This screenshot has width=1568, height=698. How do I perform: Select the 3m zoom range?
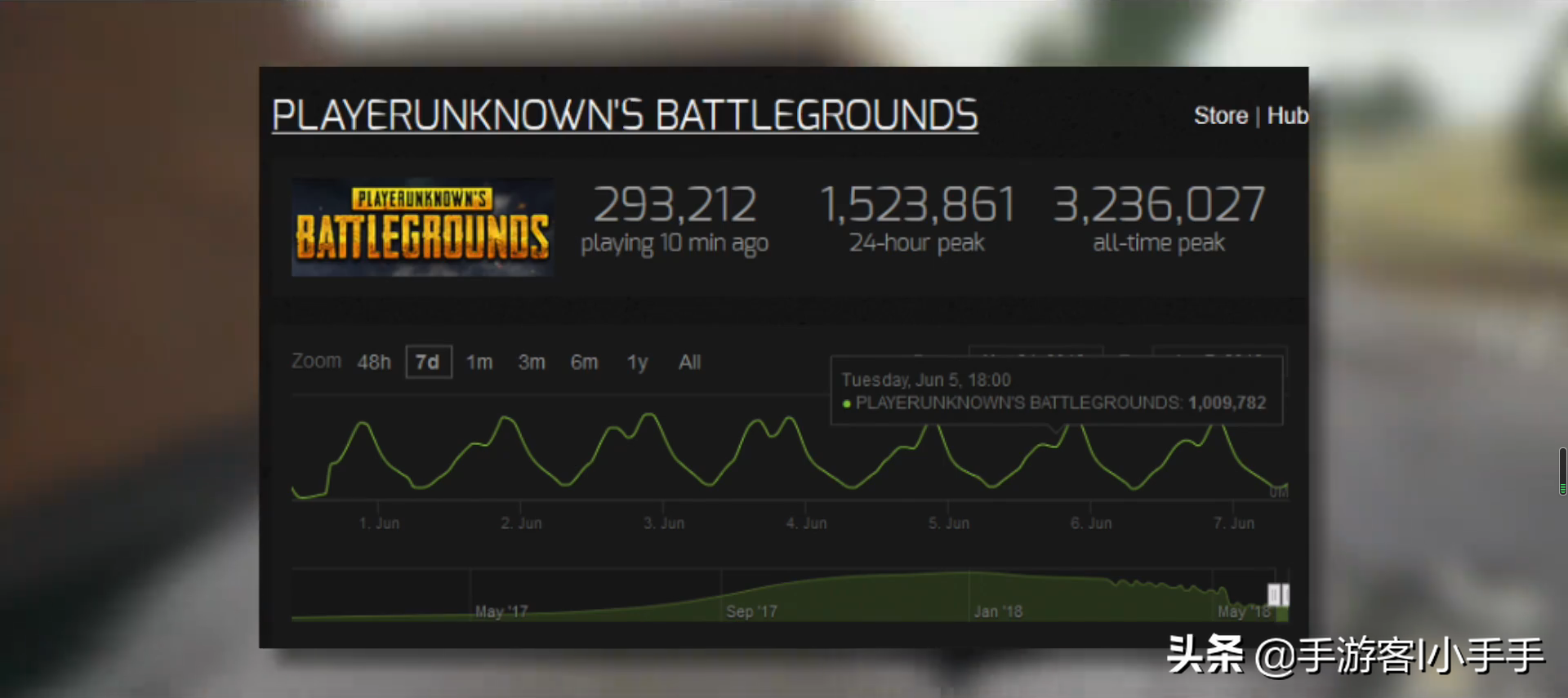coord(532,362)
